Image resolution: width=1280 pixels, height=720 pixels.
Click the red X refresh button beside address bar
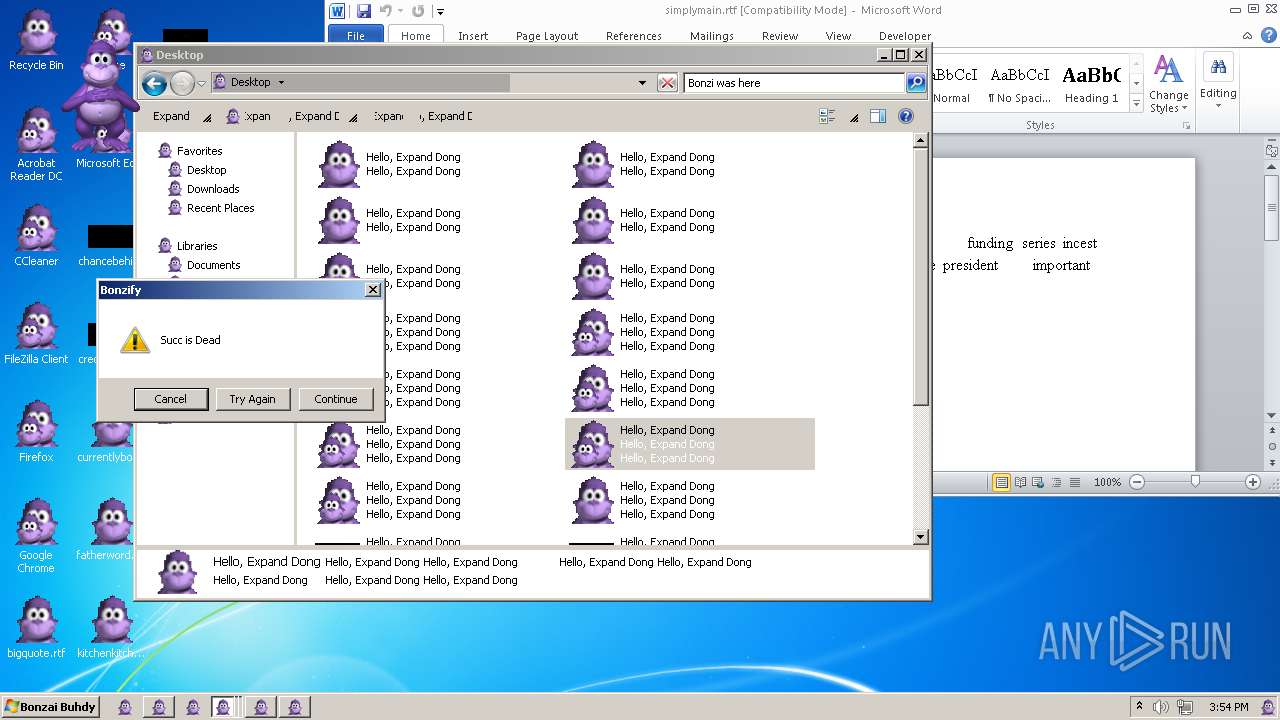pyautogui.click(x=667, y=83)
